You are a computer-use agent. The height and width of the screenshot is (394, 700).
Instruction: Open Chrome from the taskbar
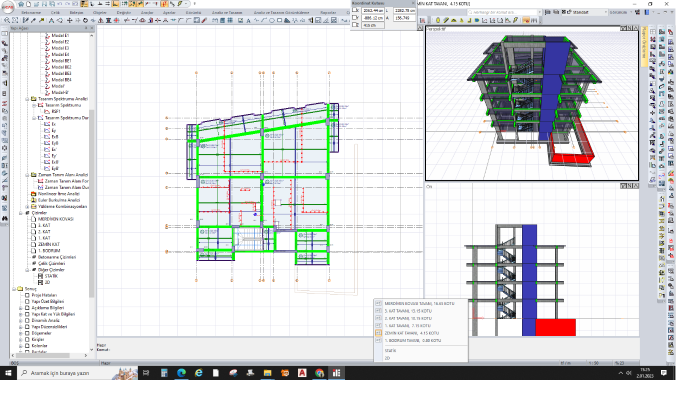pyautogui.click(x=319, y=373)
